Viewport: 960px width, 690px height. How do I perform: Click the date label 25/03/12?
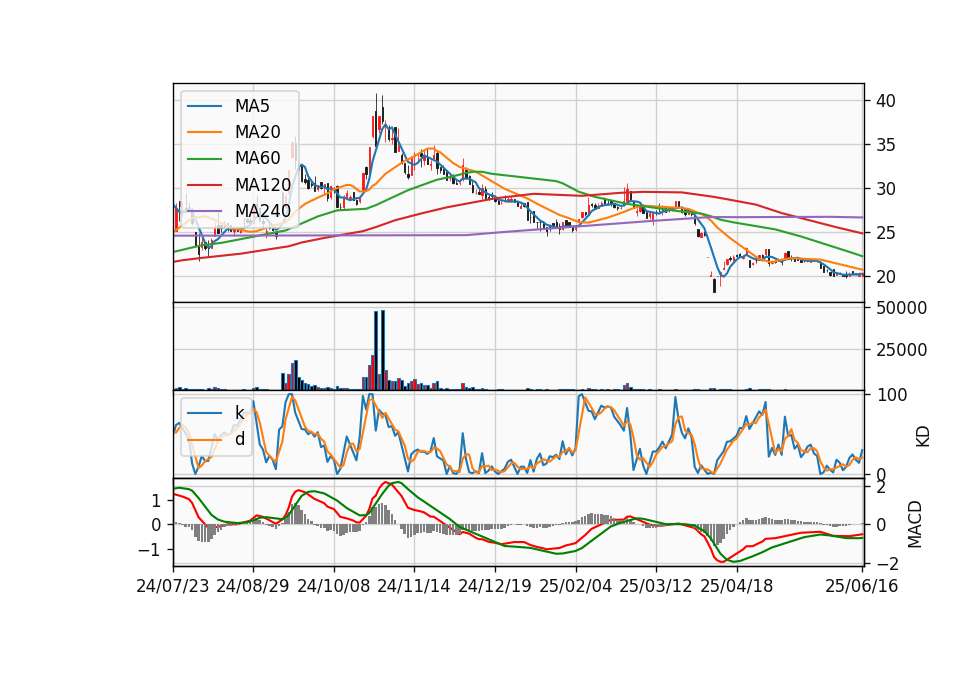coord(656,587)
